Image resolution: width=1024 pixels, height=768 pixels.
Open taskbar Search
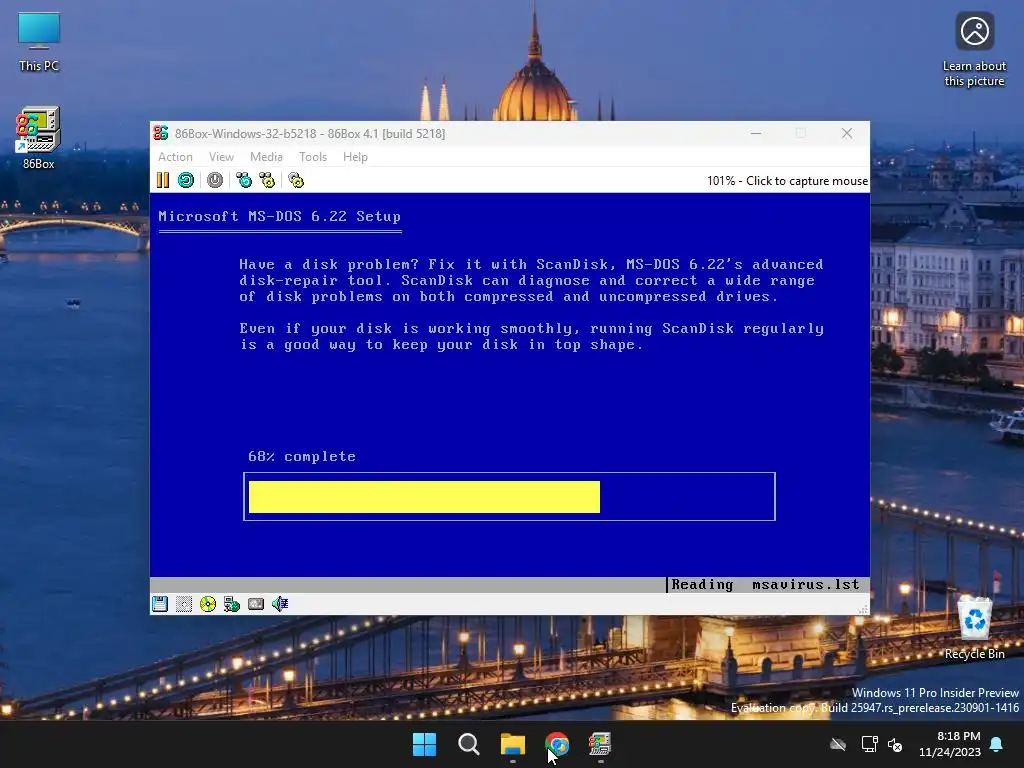pyautogui.click(x=469, y=744)
